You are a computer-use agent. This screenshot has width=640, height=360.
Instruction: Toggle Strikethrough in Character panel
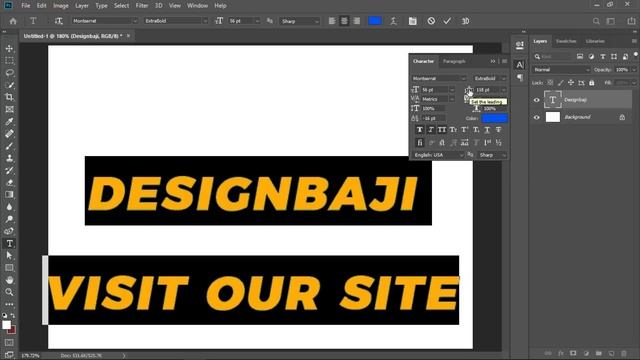[498, 130]
